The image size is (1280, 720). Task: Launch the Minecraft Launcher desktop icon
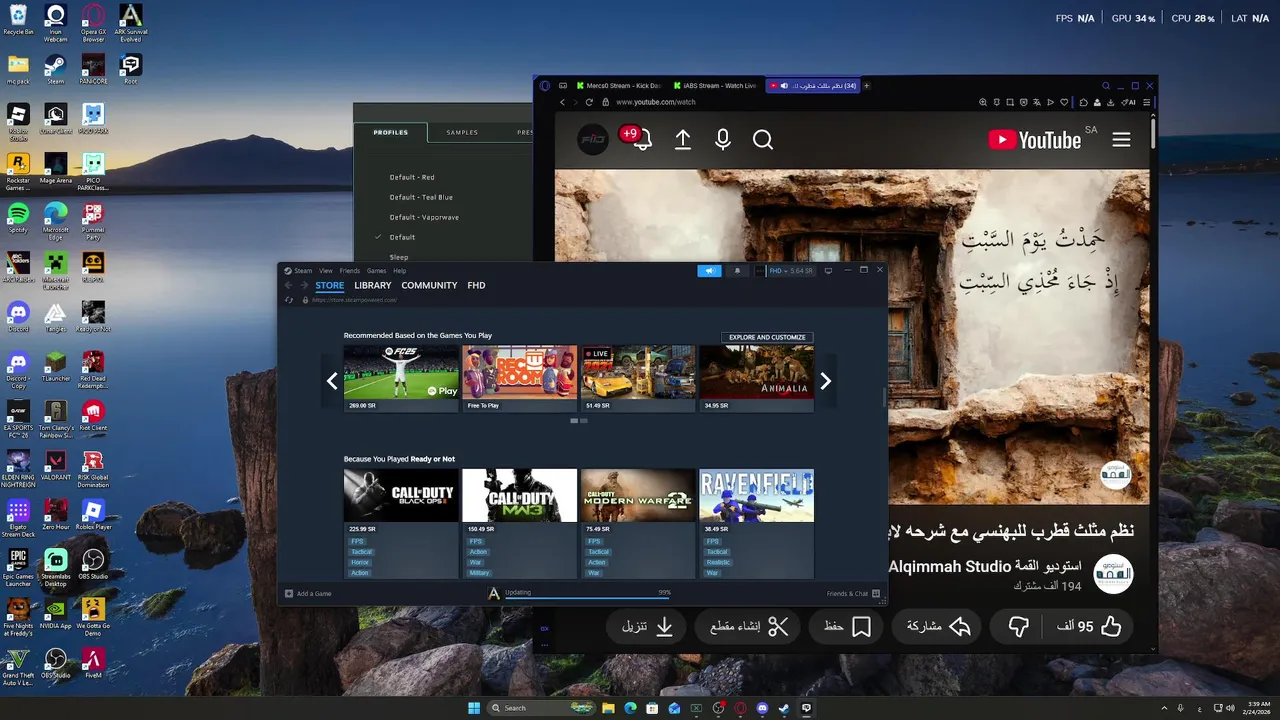pyautogui.click(x=55, y=267)
